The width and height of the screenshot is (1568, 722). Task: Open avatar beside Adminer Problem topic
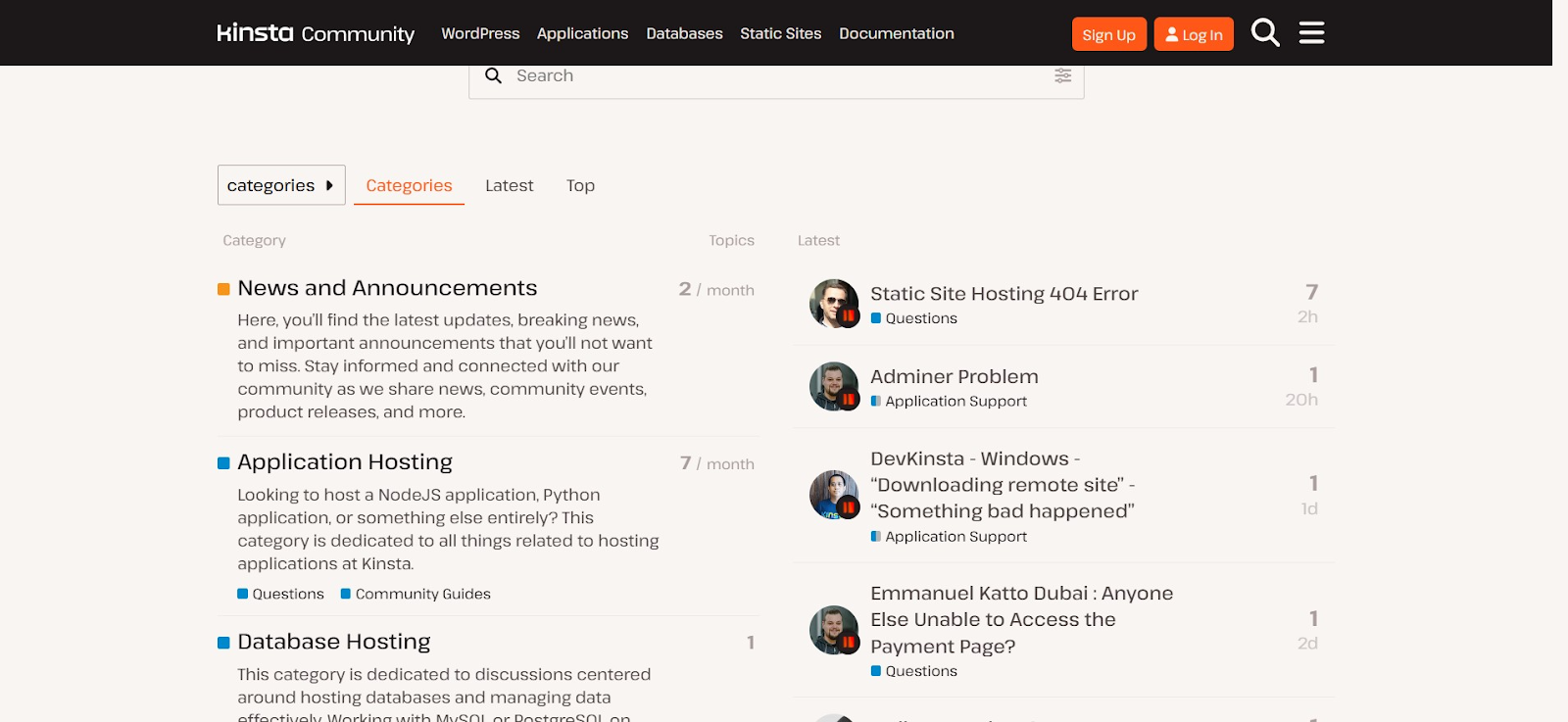[834, 386]
